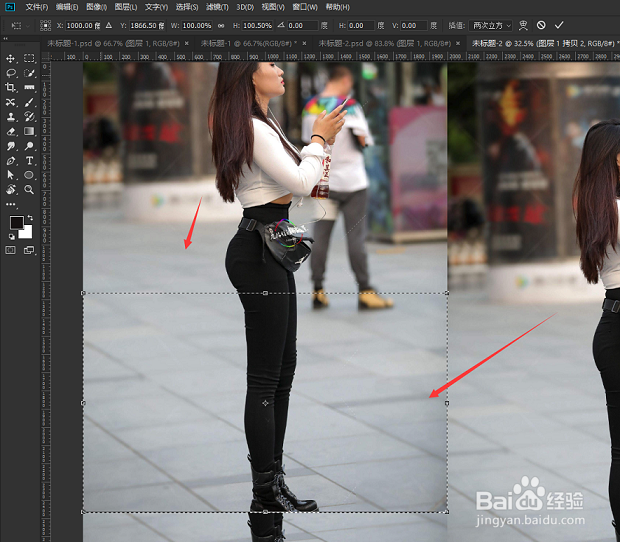This screenshot has height=542, width=620.
Task: Switch to 未标题-1.psd document tab
Action: tap(113, 43)
